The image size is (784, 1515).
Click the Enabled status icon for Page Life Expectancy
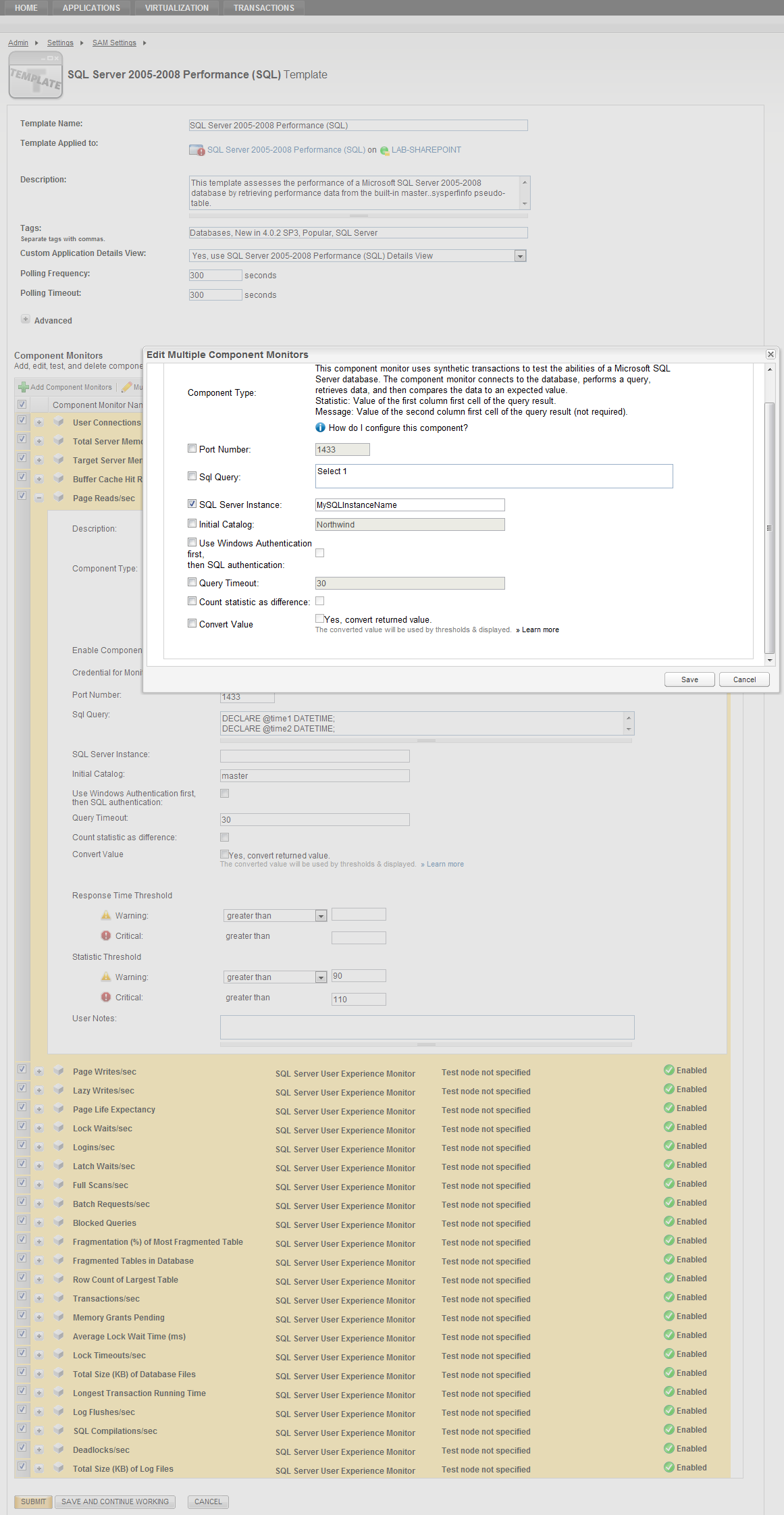[x=669, y=1108]
